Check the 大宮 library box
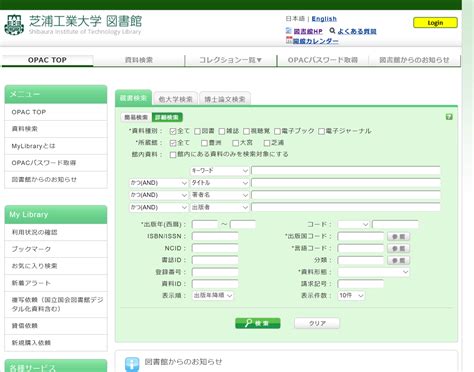This screenshot has height=372, width=474. tap(235, 143)
